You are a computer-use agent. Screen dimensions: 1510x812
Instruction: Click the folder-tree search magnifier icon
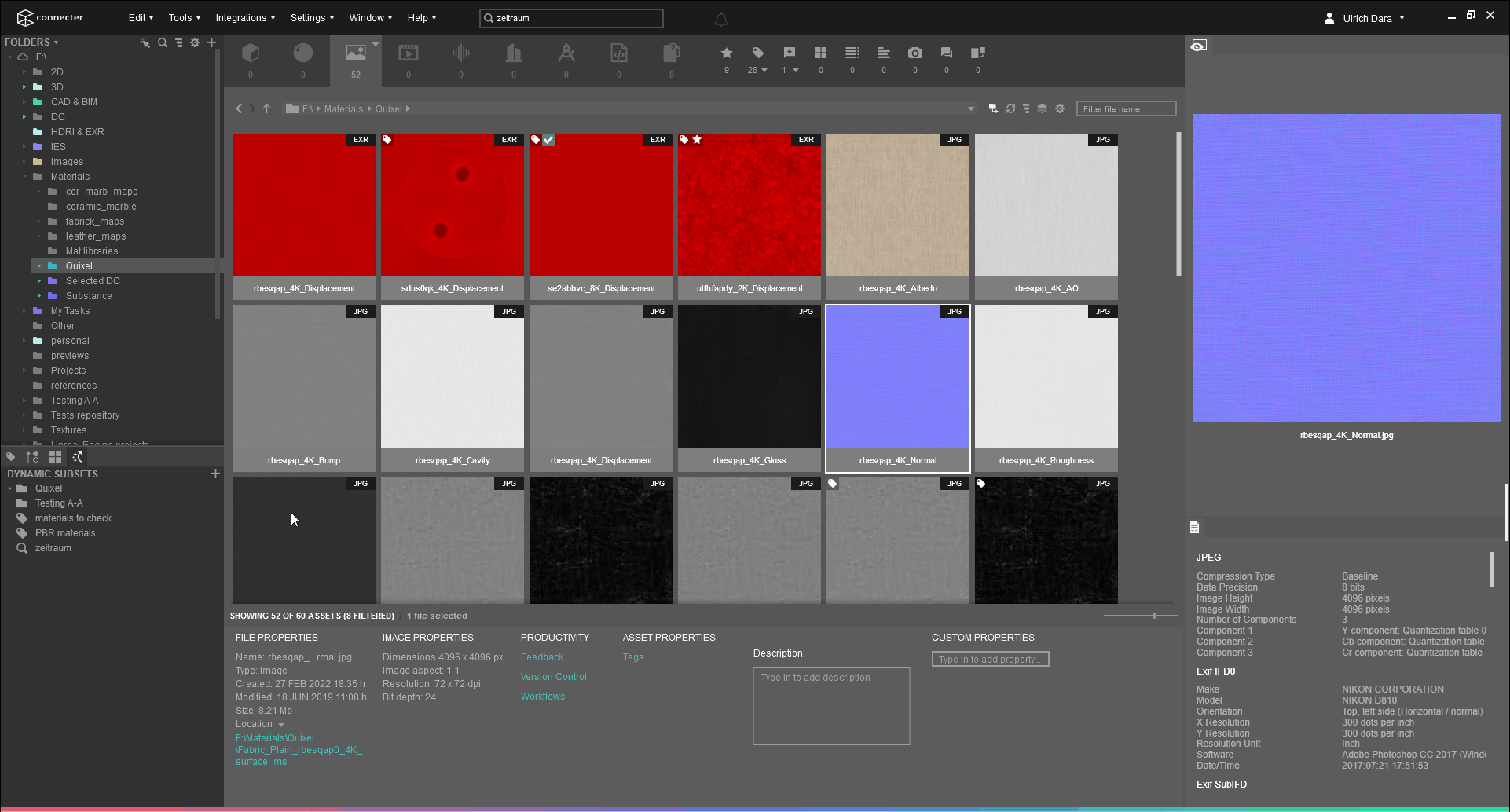point(163,42)
